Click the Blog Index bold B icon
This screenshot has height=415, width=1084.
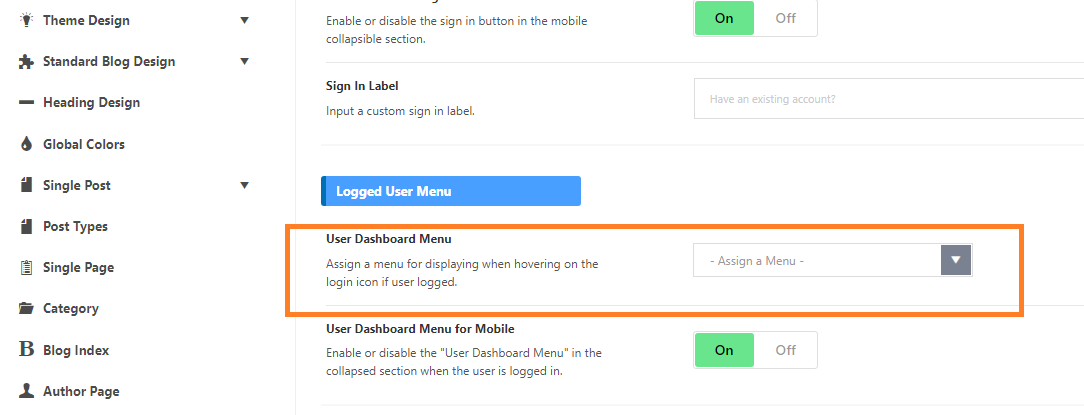(26, 350)
